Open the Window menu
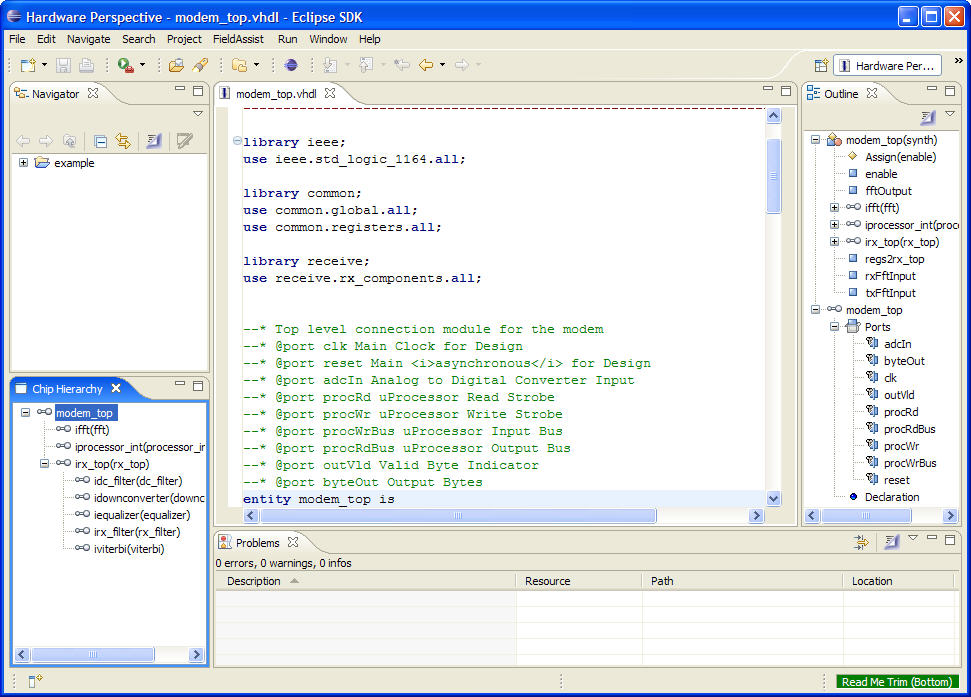This screenshot has width=971, height=697. pyautogui.click(x=328, y=39)
